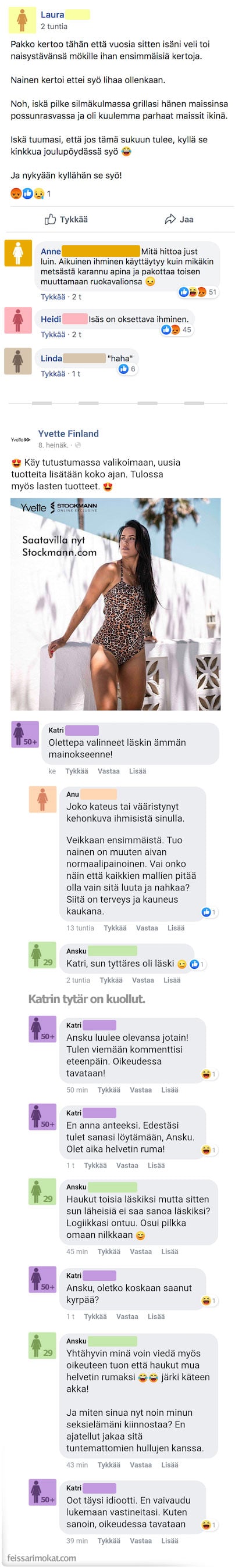Click Laura's yellow profile avatar
The width and height of the screenshot is (235, 1568).
(x=22, y=20)
